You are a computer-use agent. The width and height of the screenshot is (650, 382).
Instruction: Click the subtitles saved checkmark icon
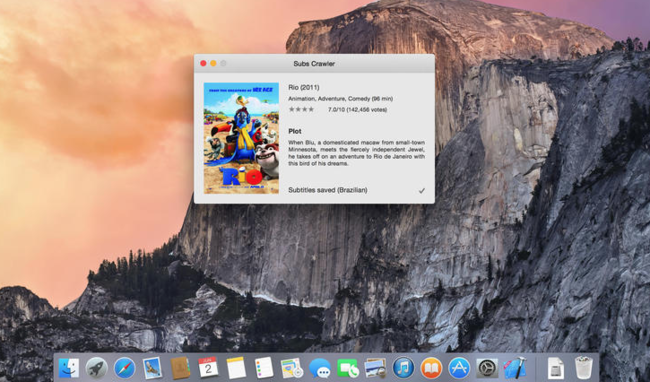pos(422,191)
